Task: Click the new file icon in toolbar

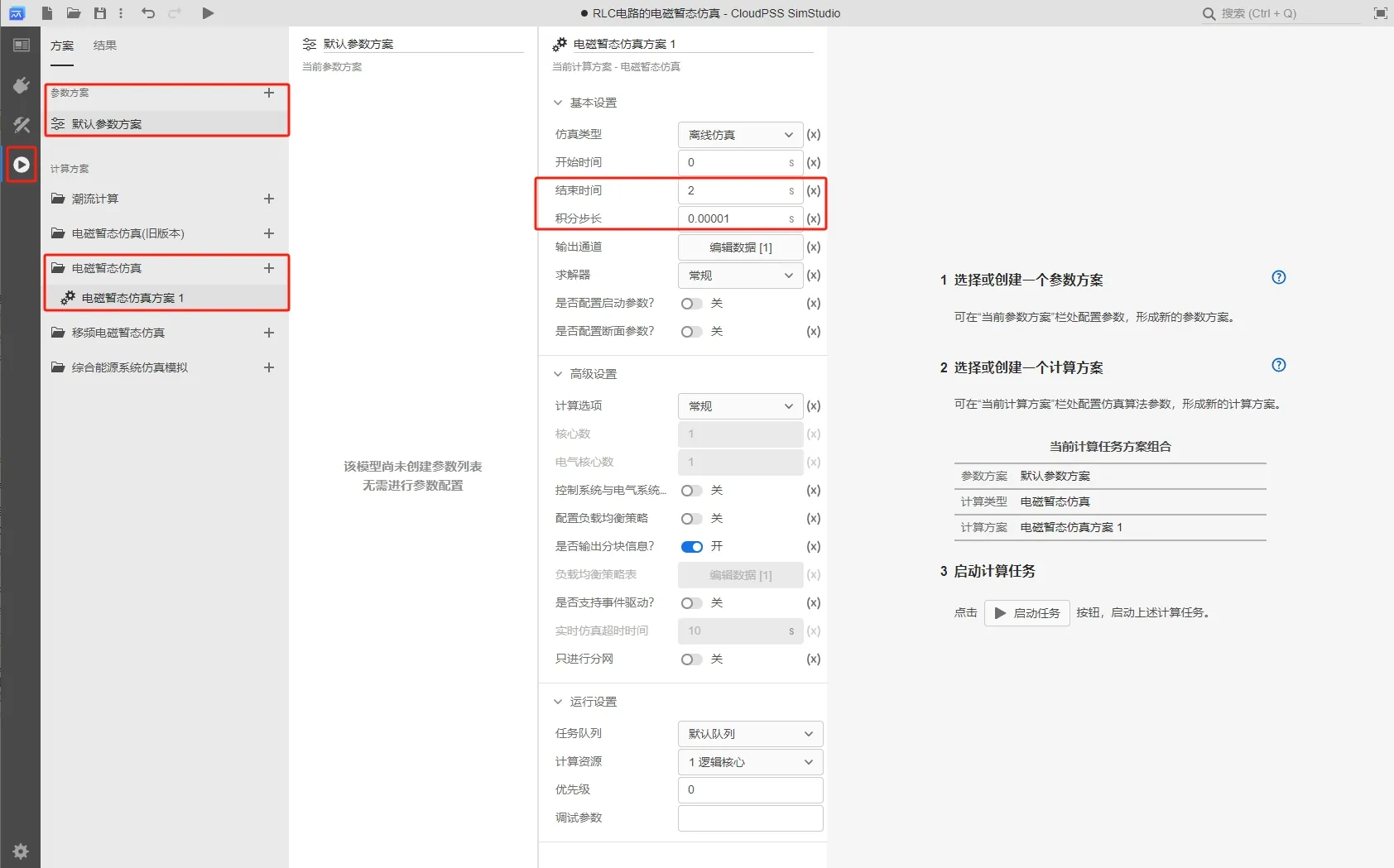Action: [47, 13]
